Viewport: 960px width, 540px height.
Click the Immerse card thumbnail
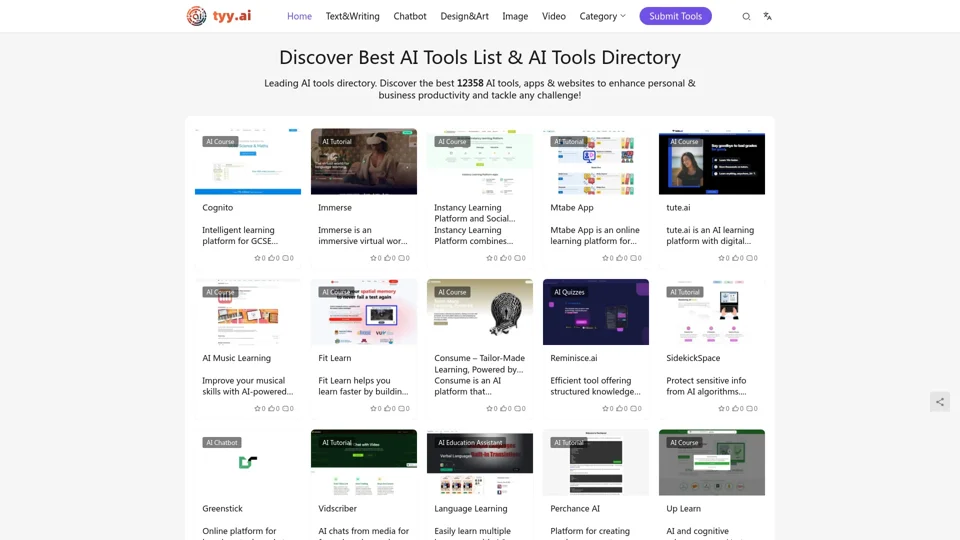pyautogui.click(x=364, y=162)
